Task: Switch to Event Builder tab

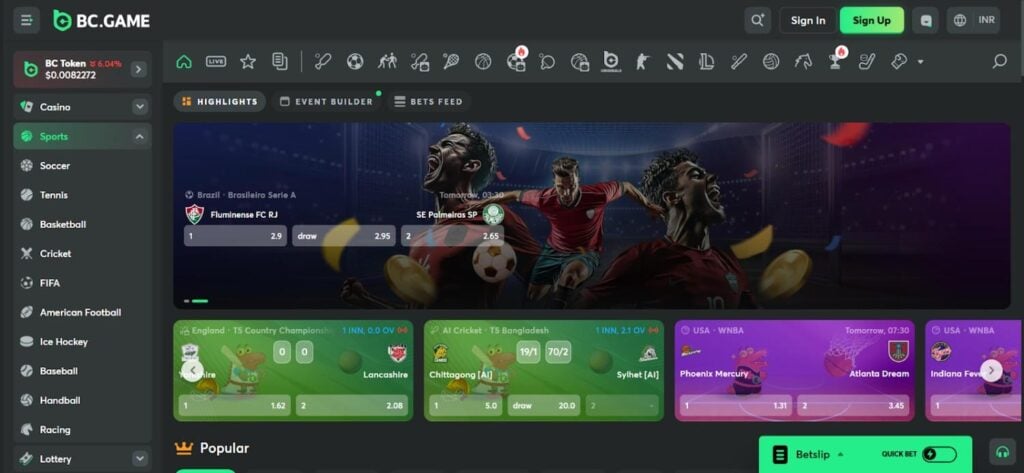Action: 326,101
